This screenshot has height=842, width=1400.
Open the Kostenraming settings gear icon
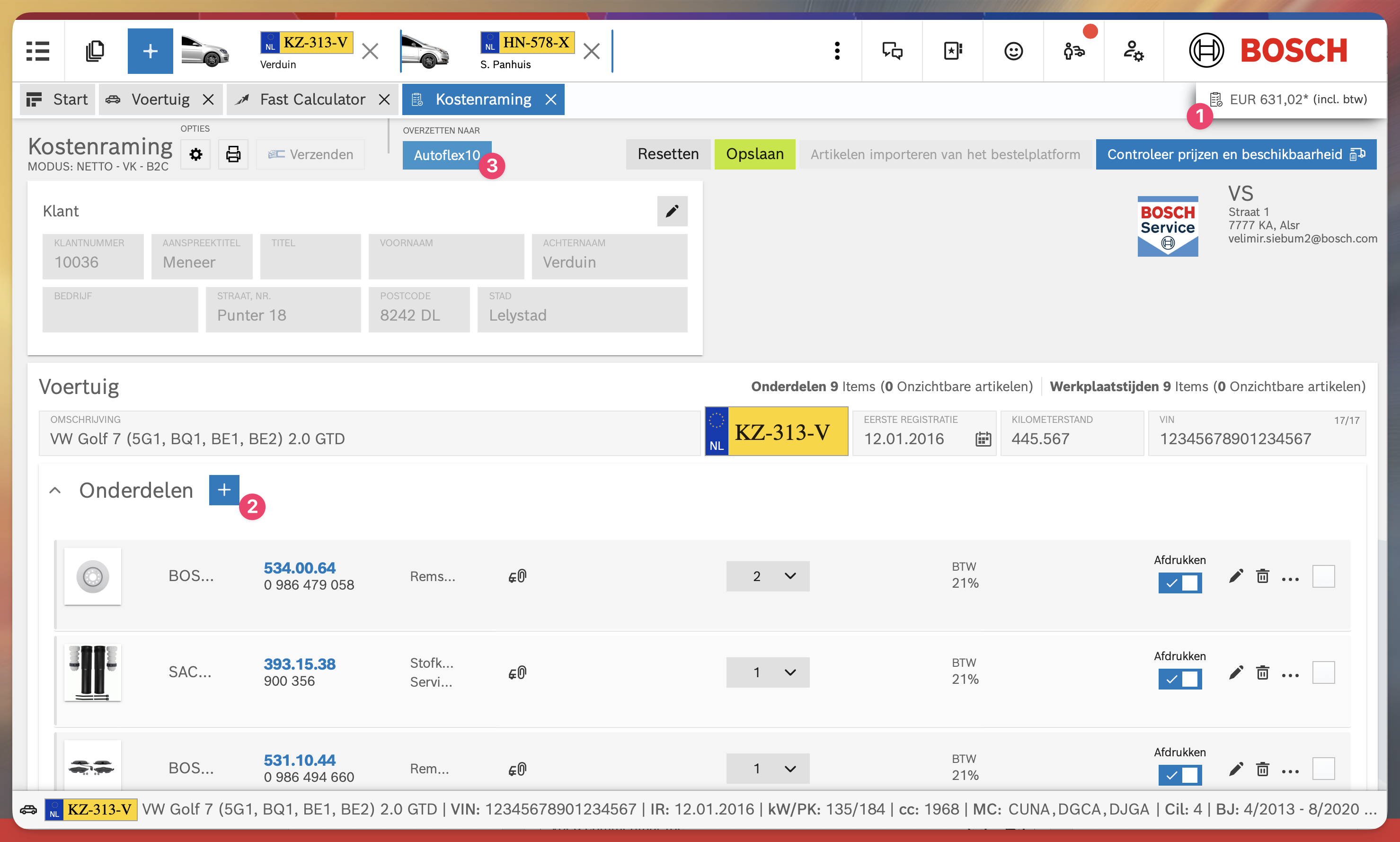coord(195,154)
